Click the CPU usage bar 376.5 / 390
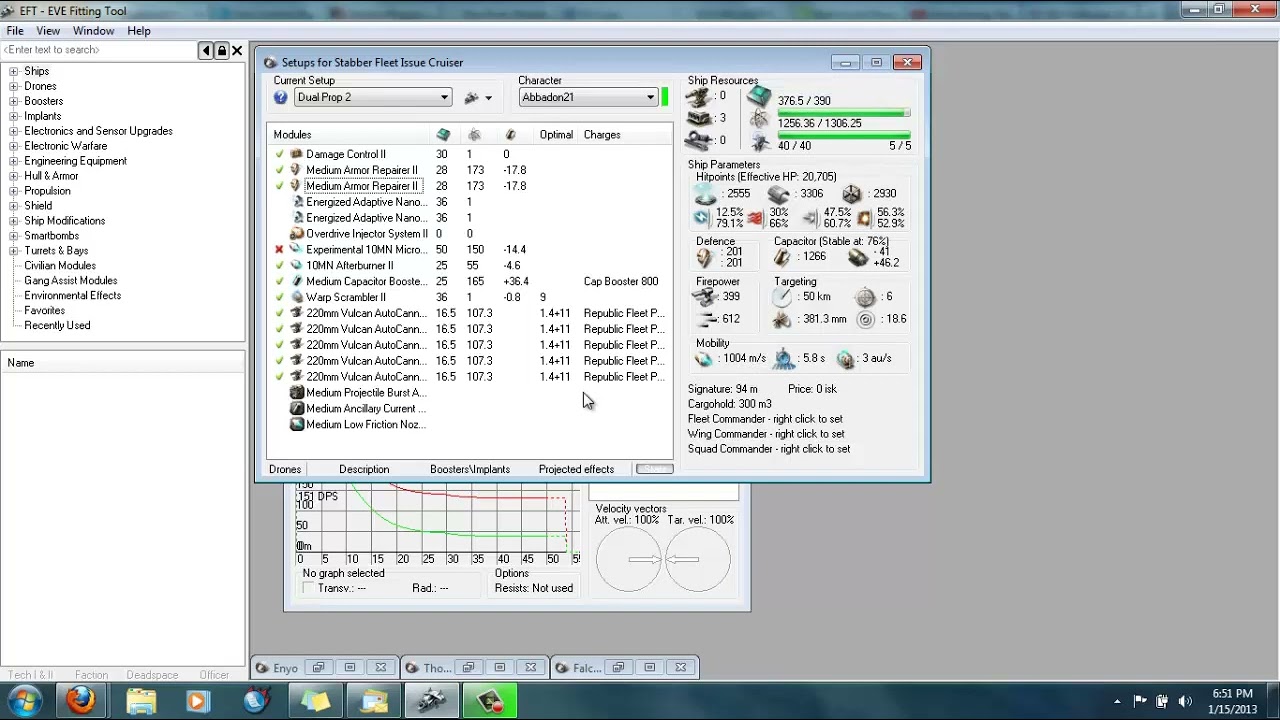1280x720 pixels. (844, 113)
